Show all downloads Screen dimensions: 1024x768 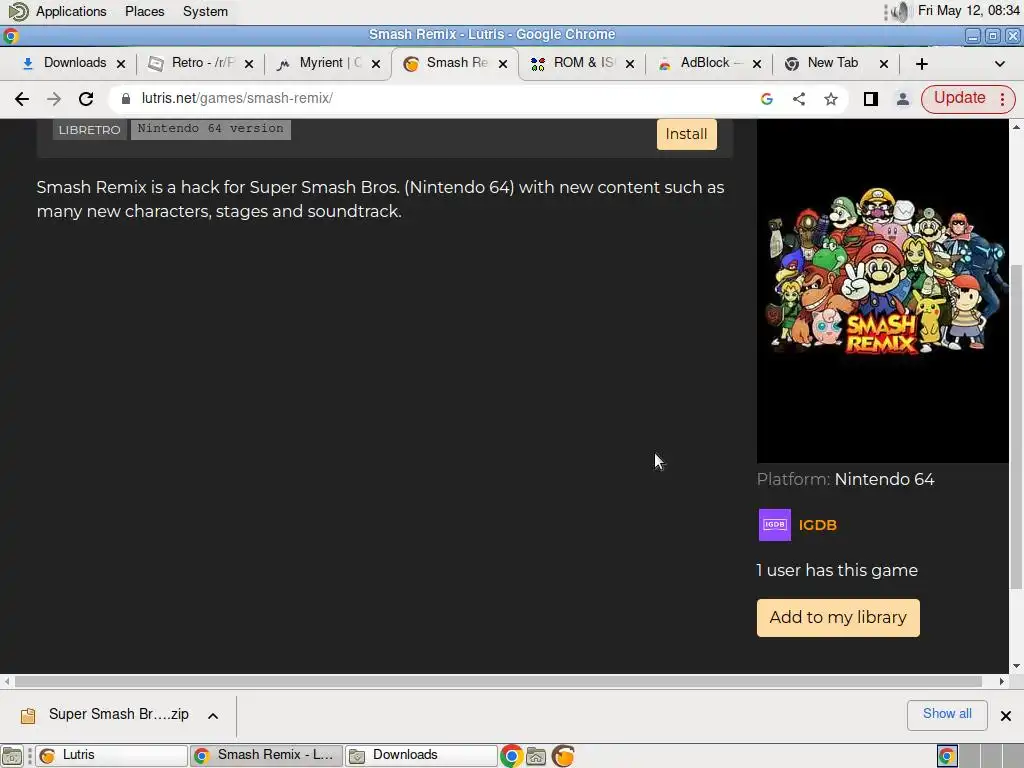pyautogui.click(x=947, y=714)
